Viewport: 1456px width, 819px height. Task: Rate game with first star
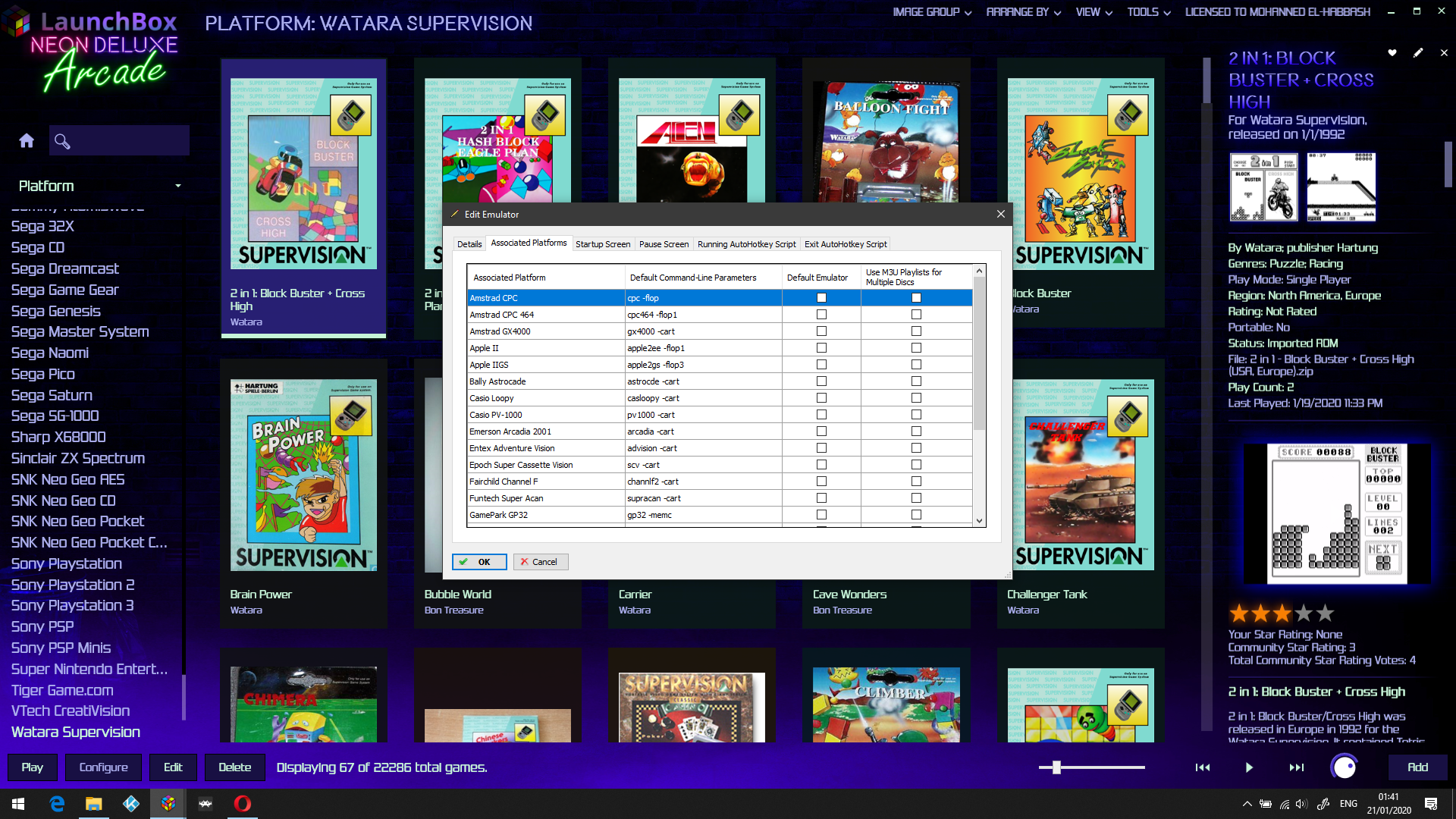point(1239,613)
